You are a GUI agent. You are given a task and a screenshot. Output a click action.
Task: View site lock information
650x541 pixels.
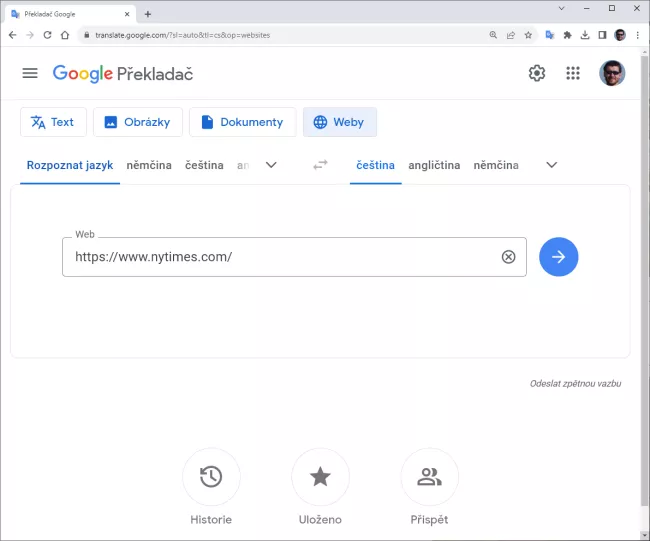[x=87, y=35]
